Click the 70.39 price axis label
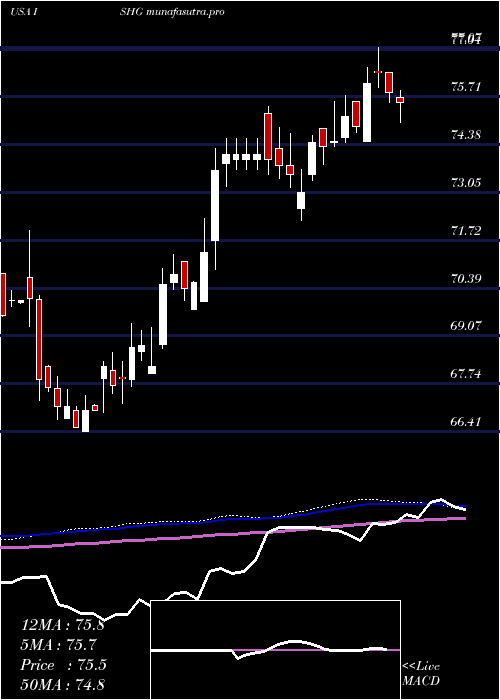The image size is (500, 700). click(466, 279)
